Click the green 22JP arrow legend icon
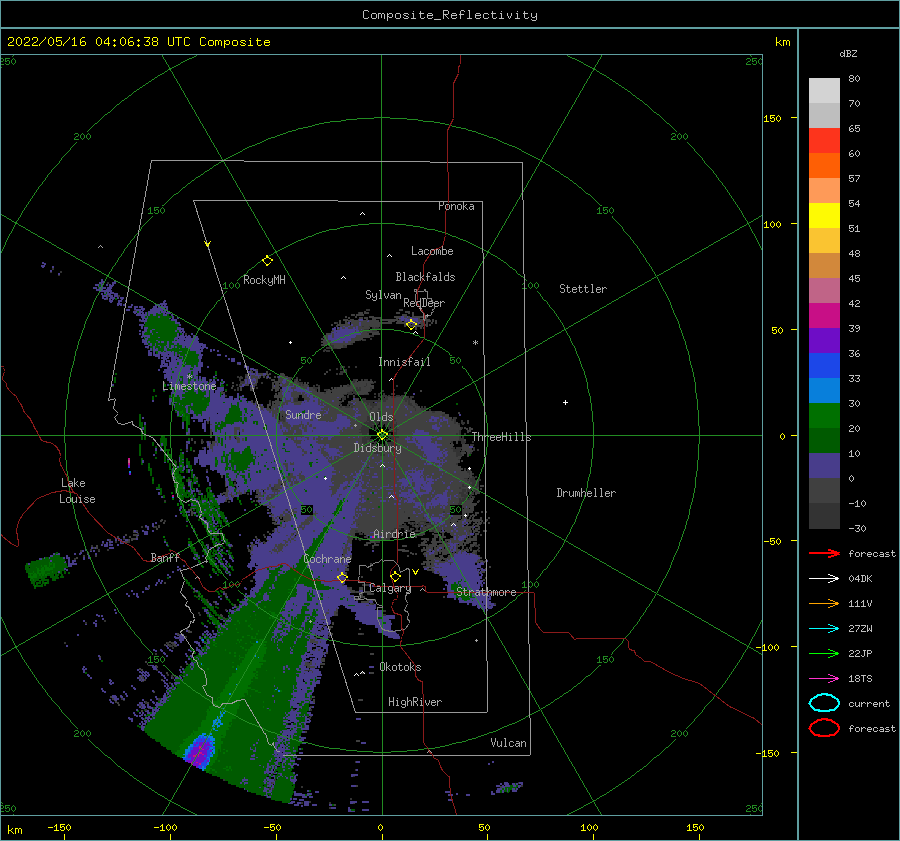Image resolution: width=900 pixels, height=841 pixels. pos(824,653)
